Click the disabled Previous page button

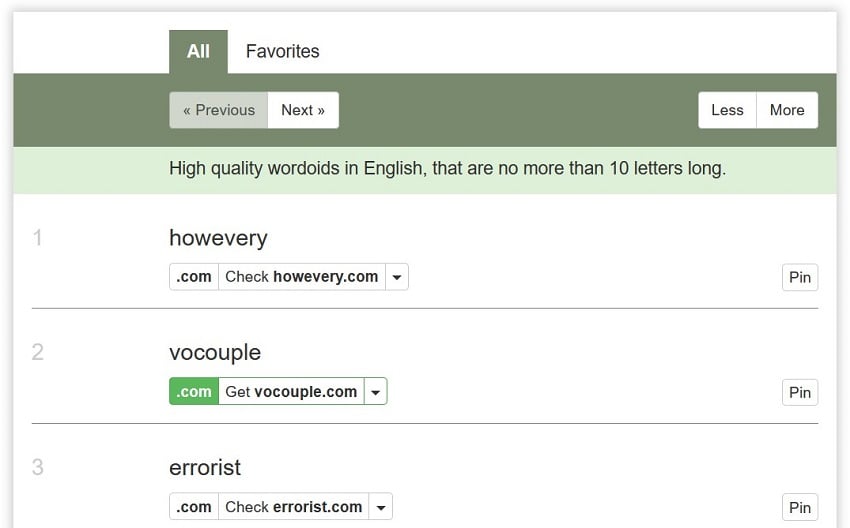[218, 110]
